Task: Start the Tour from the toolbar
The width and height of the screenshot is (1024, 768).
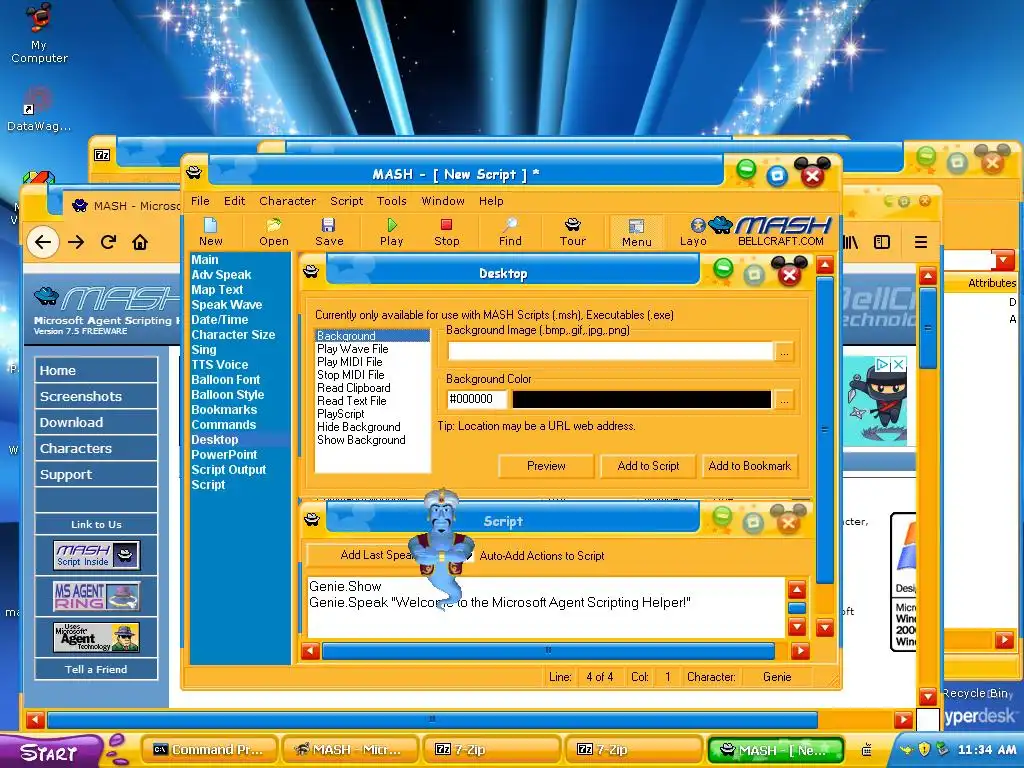Action: click(573, 232)
